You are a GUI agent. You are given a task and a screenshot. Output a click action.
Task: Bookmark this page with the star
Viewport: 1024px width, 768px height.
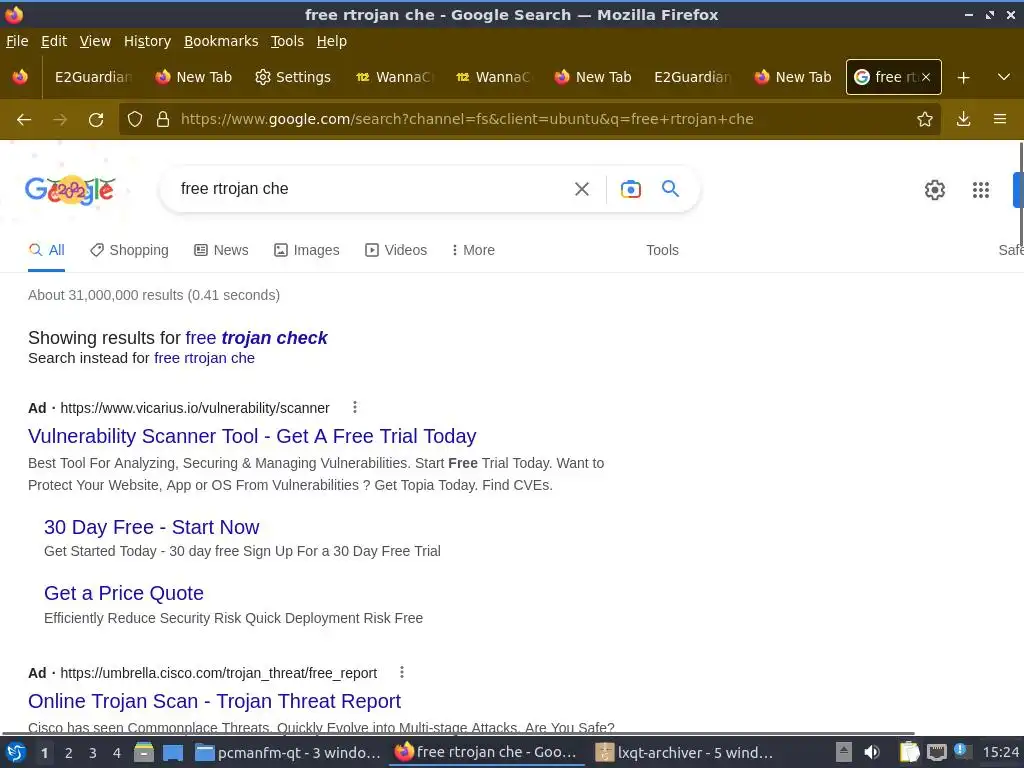pos(925,120)
